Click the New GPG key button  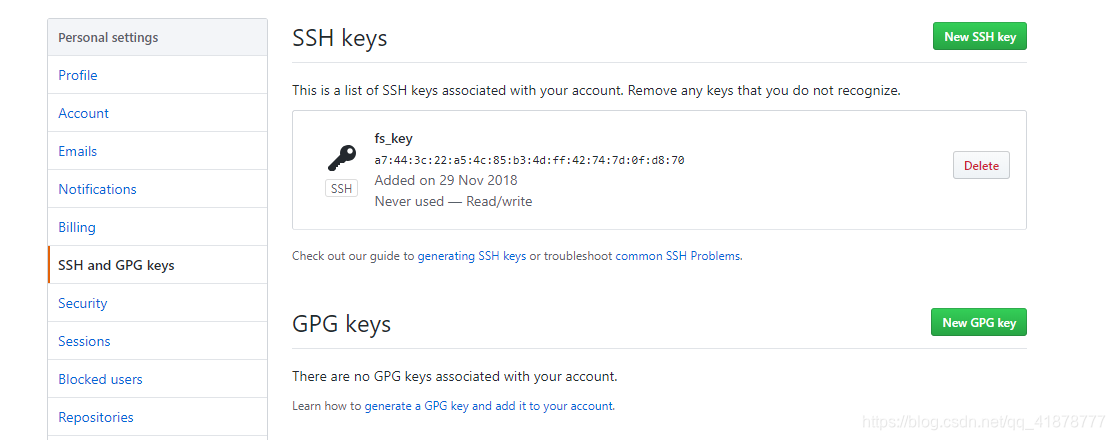(x=978, y=322)
